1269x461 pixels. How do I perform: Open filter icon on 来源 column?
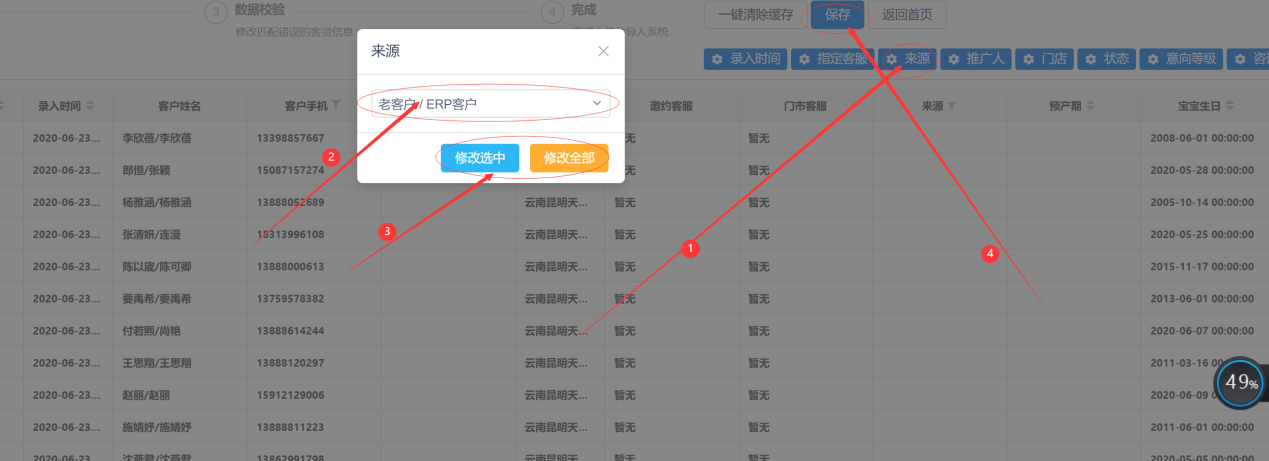pyautogui.click(x=952, y=106)
